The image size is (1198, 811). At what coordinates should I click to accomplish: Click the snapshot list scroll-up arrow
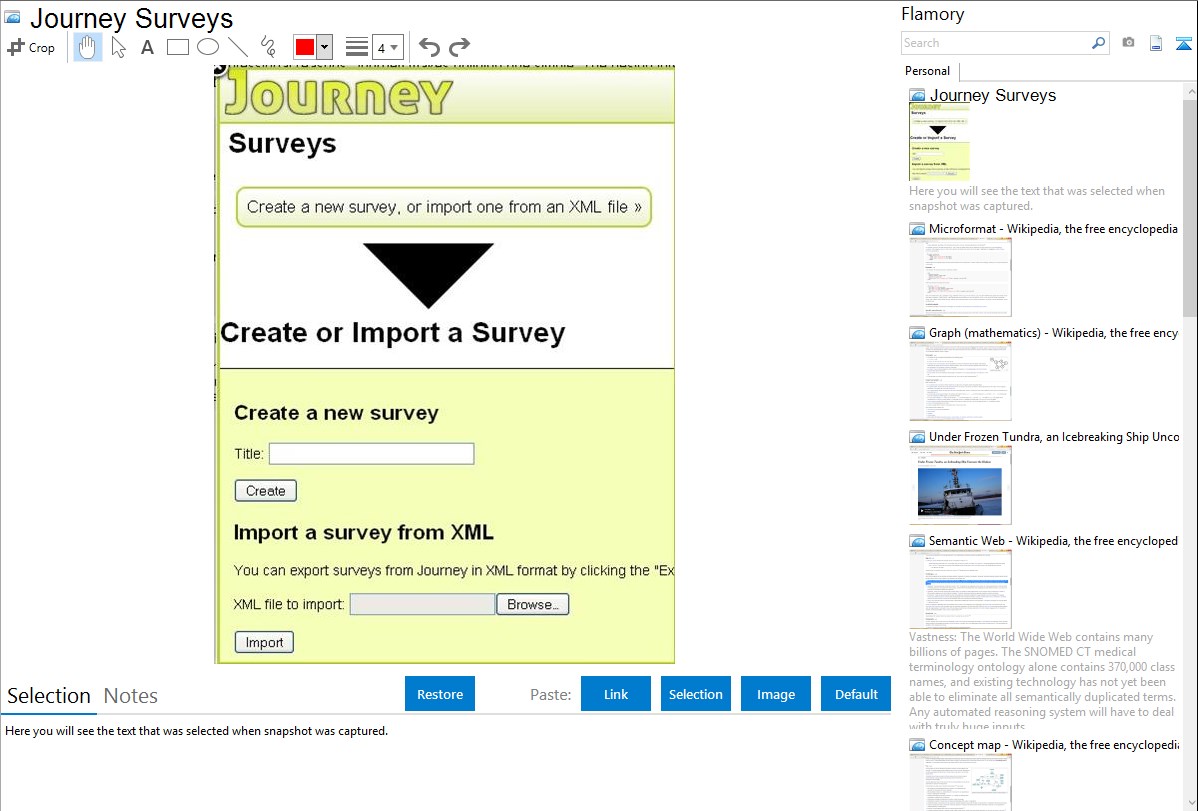(1190, 91)
